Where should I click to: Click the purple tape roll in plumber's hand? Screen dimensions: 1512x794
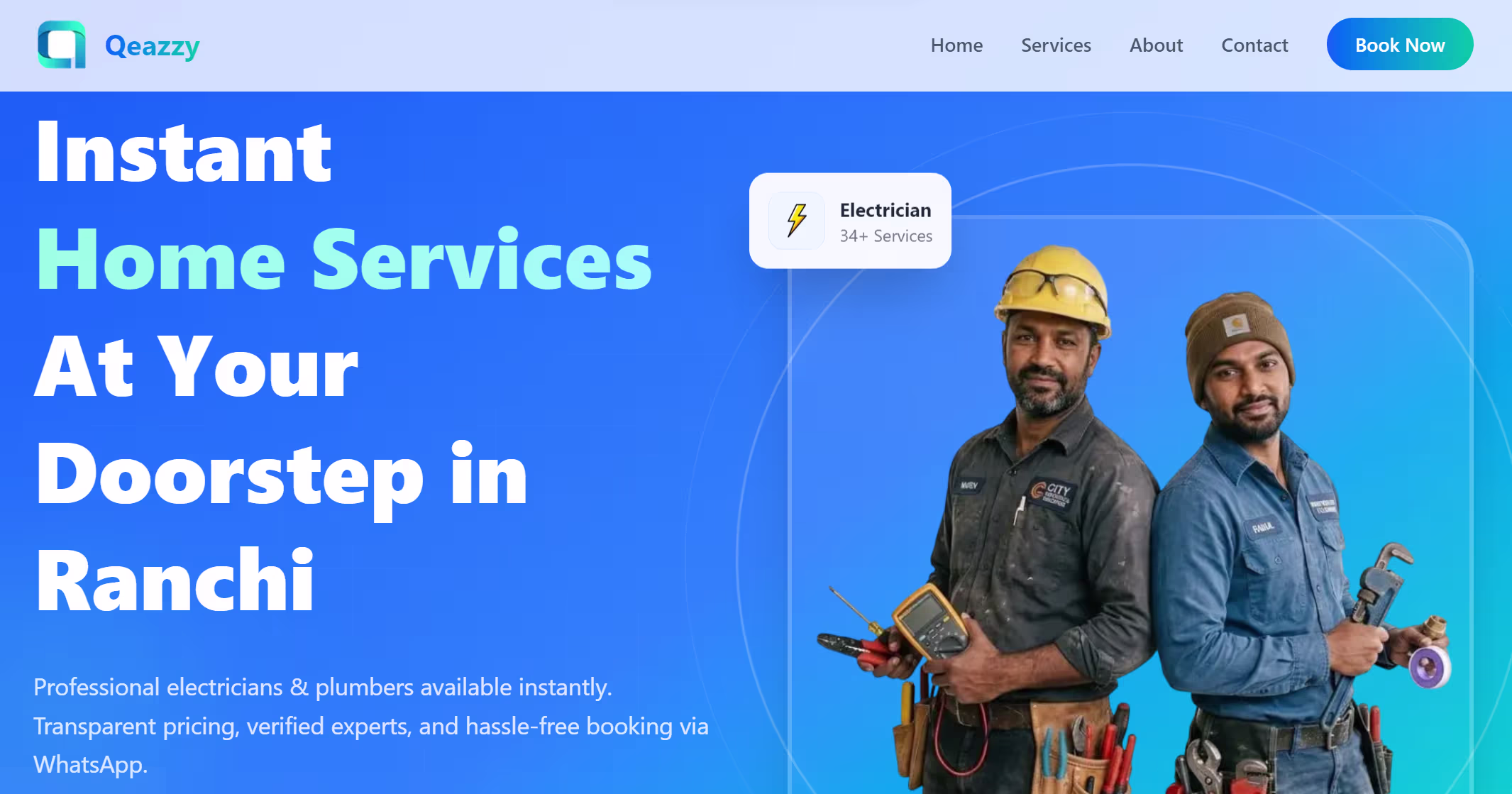click(1428, 666)
